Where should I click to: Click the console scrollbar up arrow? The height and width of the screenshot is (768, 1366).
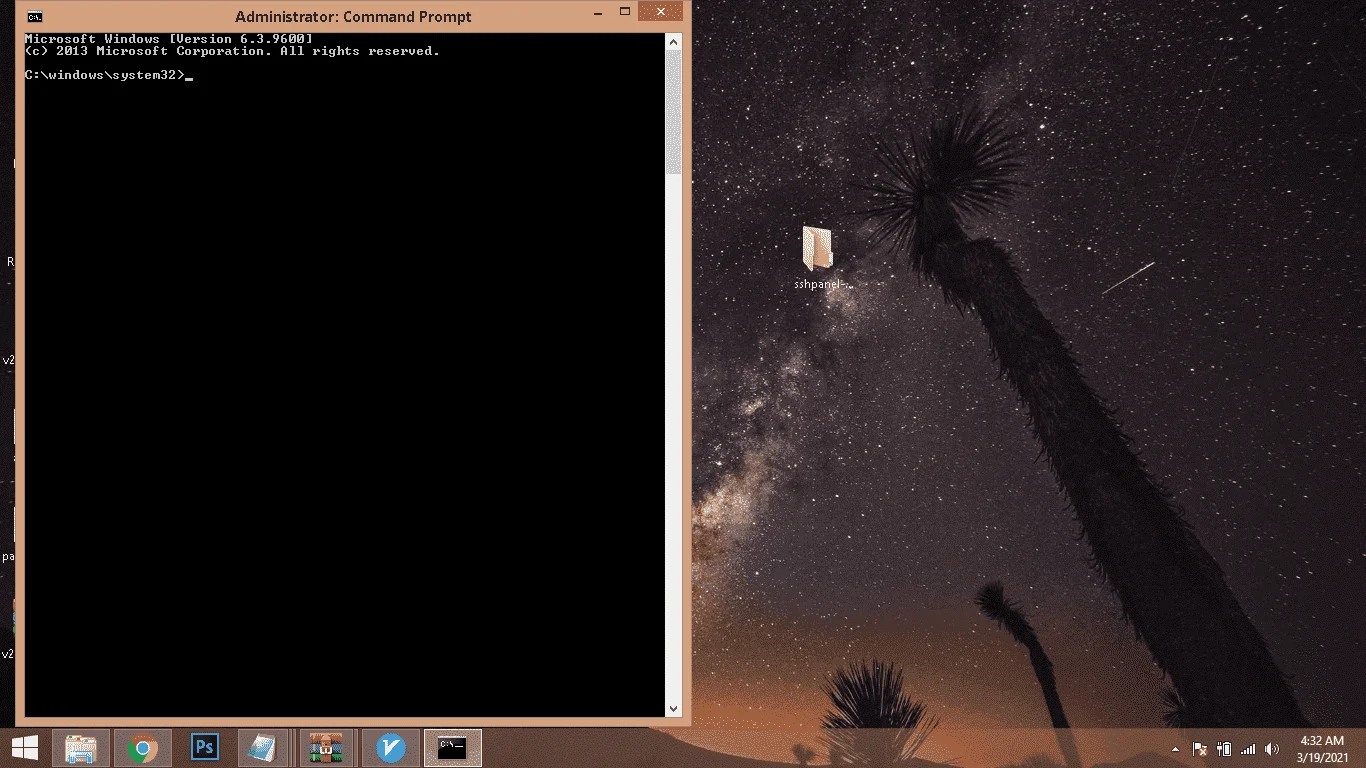tap(673, 41)
